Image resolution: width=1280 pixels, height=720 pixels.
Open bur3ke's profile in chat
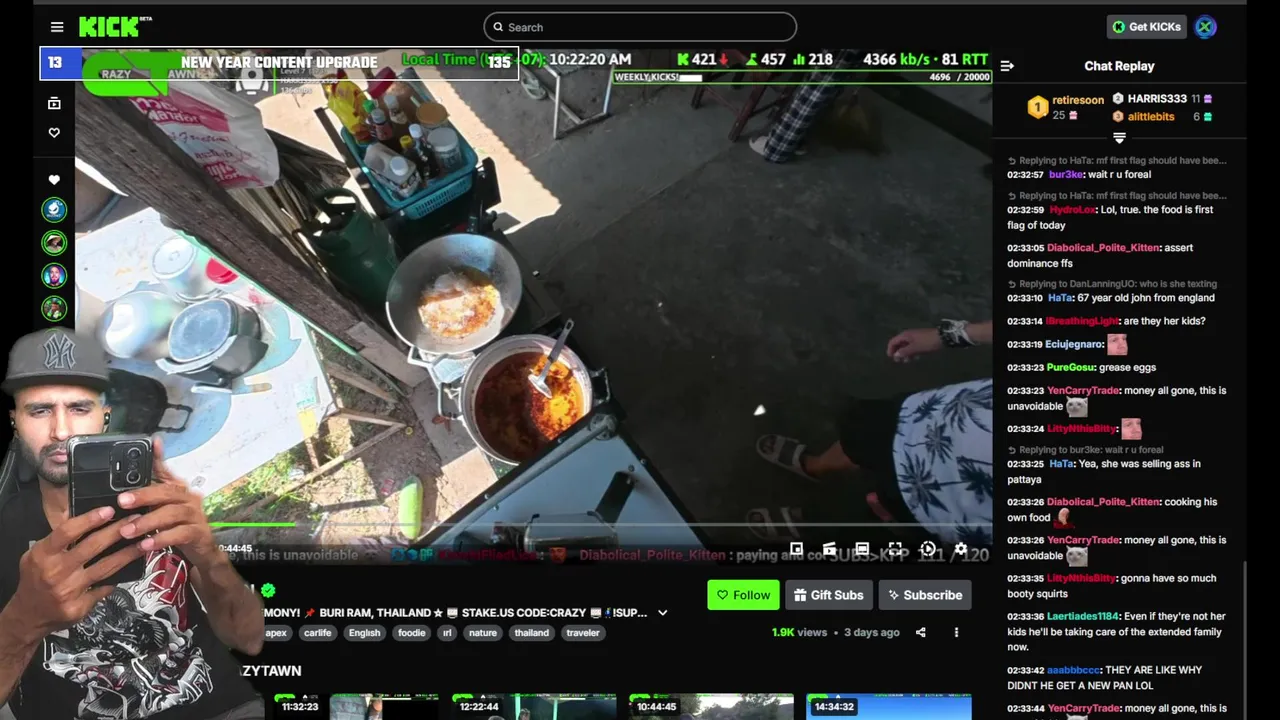click(1066, 175)
